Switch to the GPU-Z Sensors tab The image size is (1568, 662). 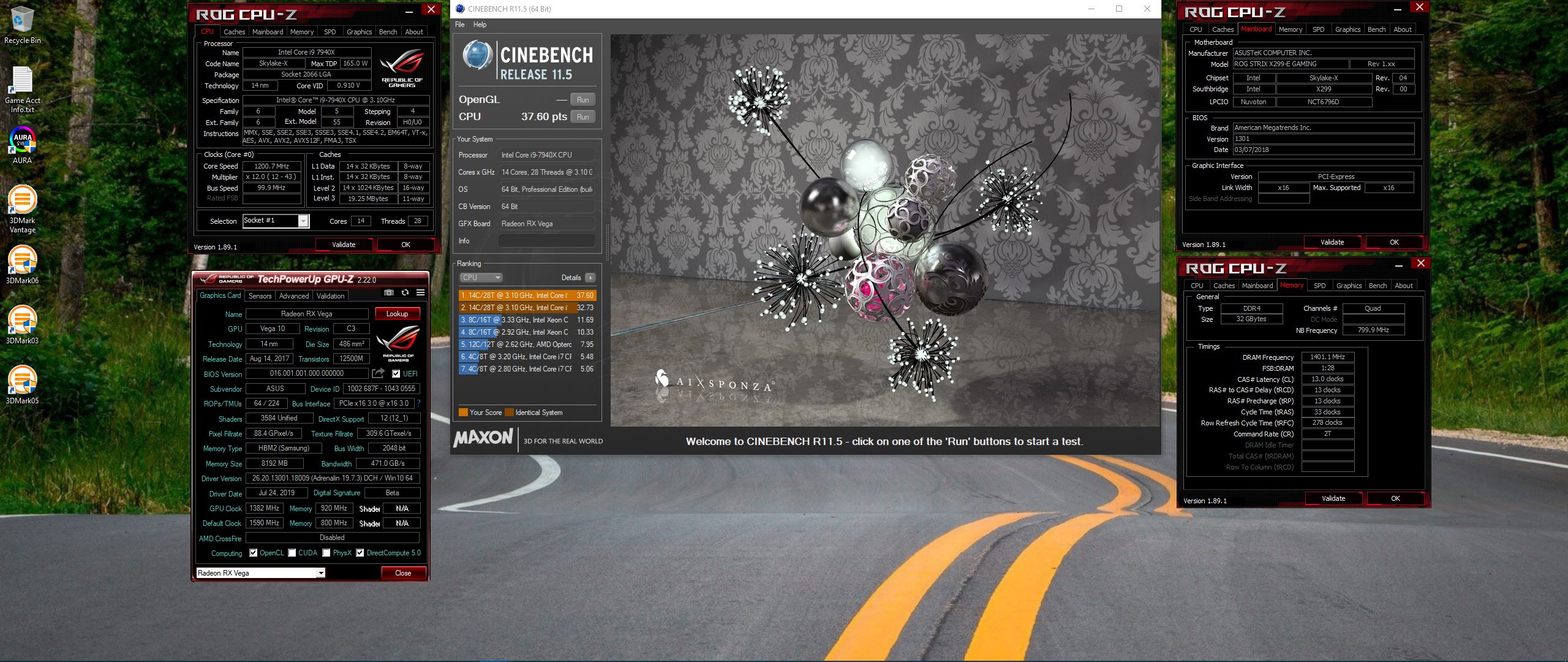[x=260, y=295]
